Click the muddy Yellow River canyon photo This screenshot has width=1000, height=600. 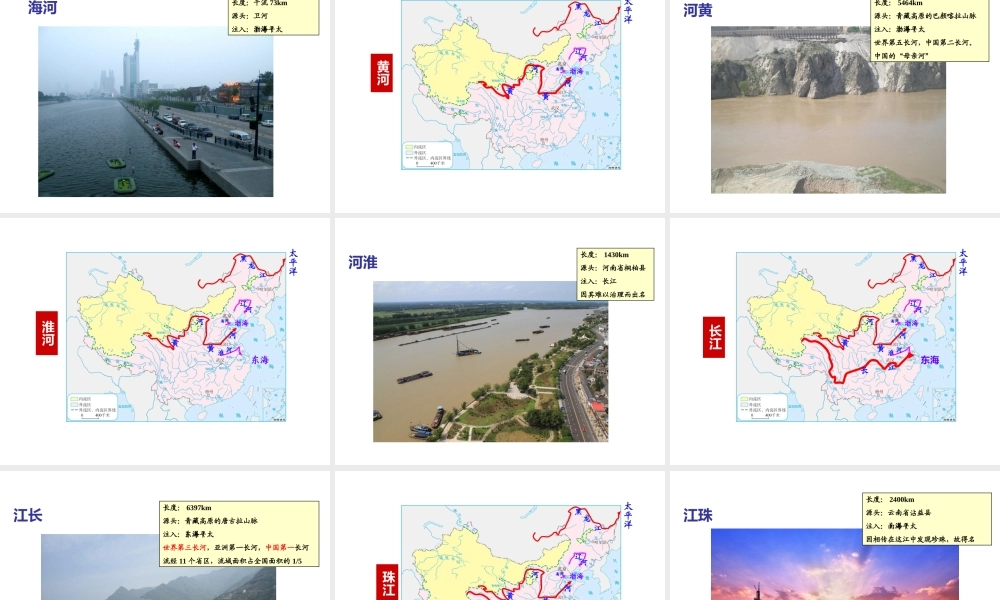point(828,110)
